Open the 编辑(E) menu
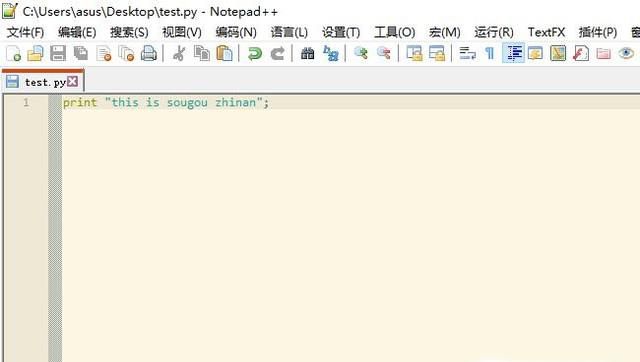 [77, 32]
